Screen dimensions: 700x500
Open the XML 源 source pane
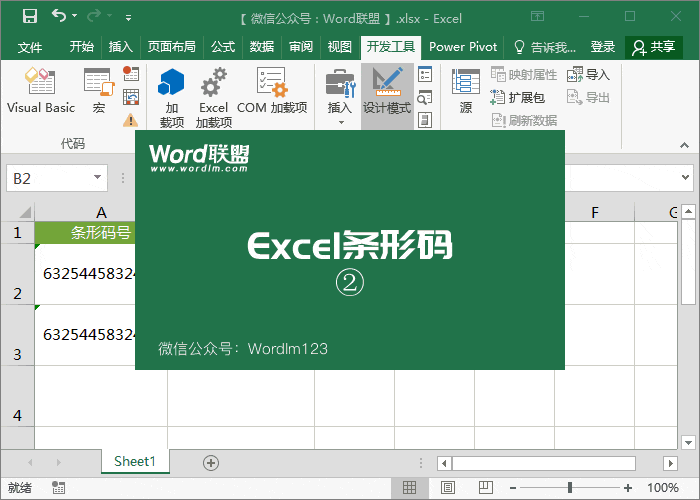(x=466, y=91)
